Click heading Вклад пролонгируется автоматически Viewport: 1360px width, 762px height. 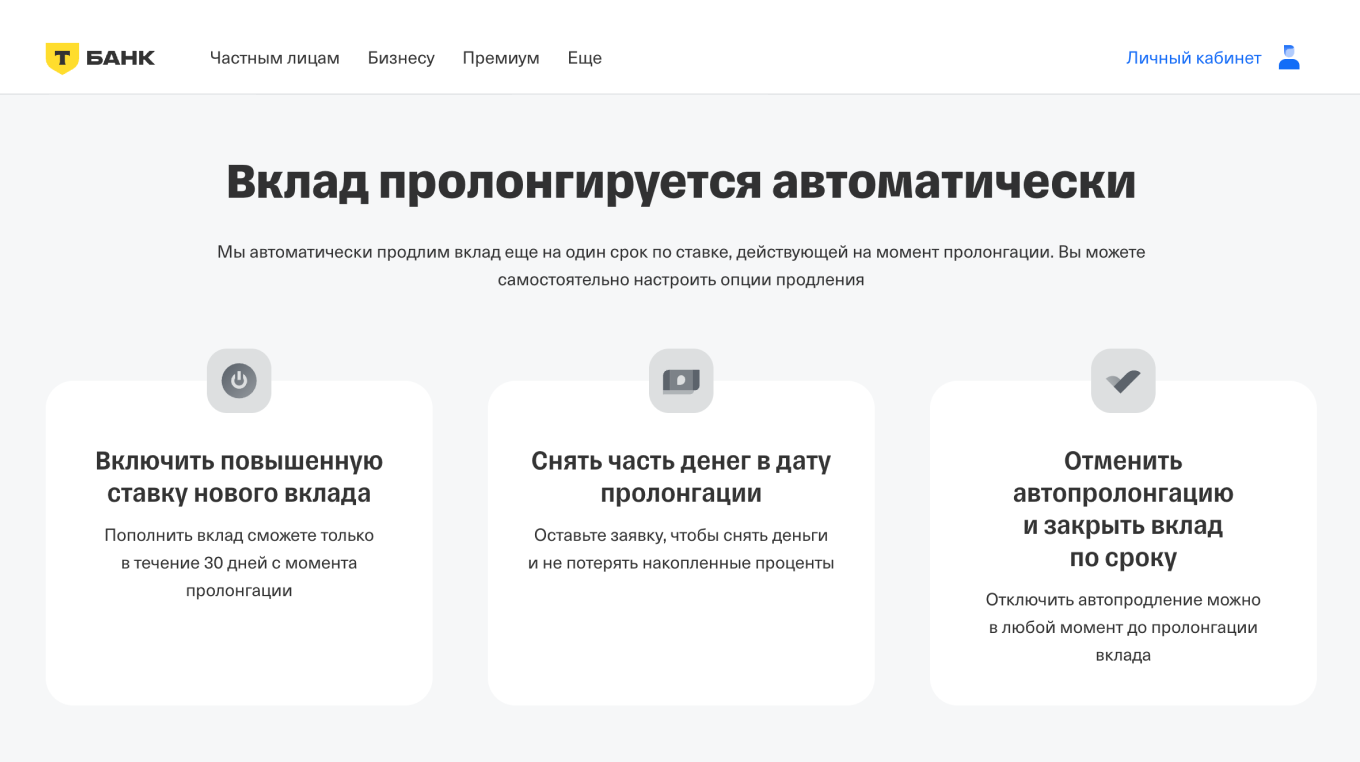[680, 184]
